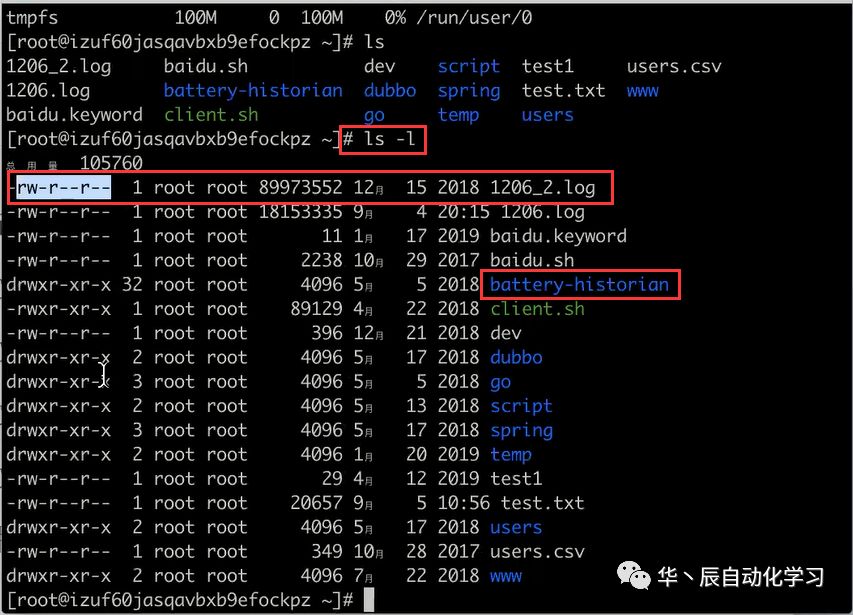The height and width of the screenshot is (615, 853).
Task: Click the boxed battery-historian directory name
Action: coord(579,285)
